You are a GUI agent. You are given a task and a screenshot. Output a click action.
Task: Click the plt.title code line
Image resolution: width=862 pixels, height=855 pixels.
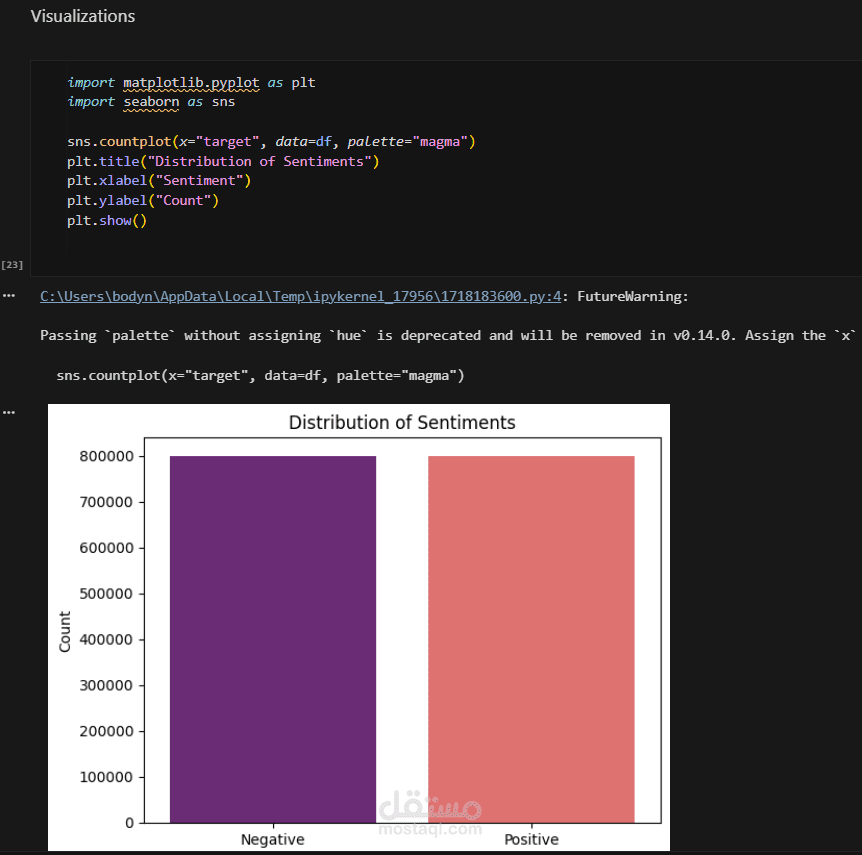point(223,161)
